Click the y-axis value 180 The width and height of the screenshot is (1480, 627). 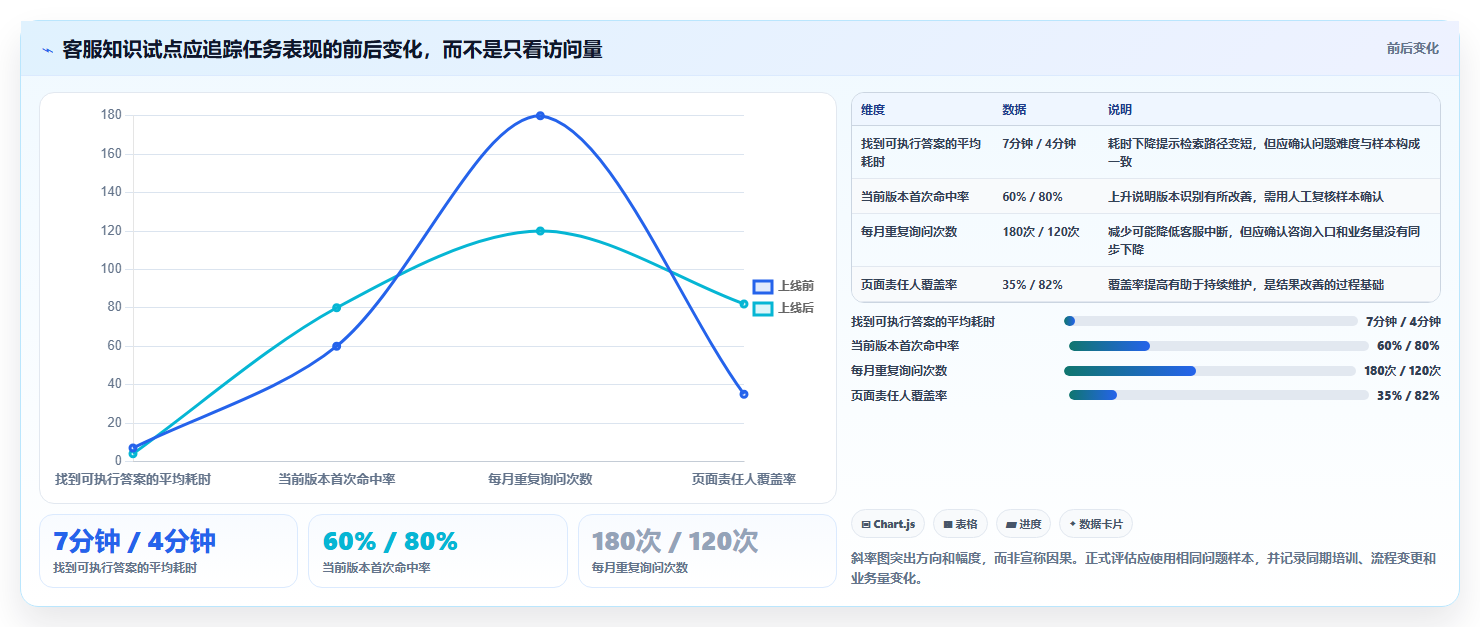[x=111, y=115]
